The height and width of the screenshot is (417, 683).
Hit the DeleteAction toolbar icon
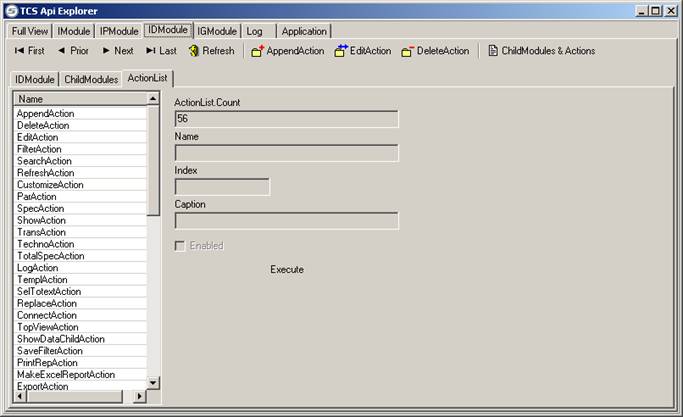pyautogui.click(x=408, y=51)
